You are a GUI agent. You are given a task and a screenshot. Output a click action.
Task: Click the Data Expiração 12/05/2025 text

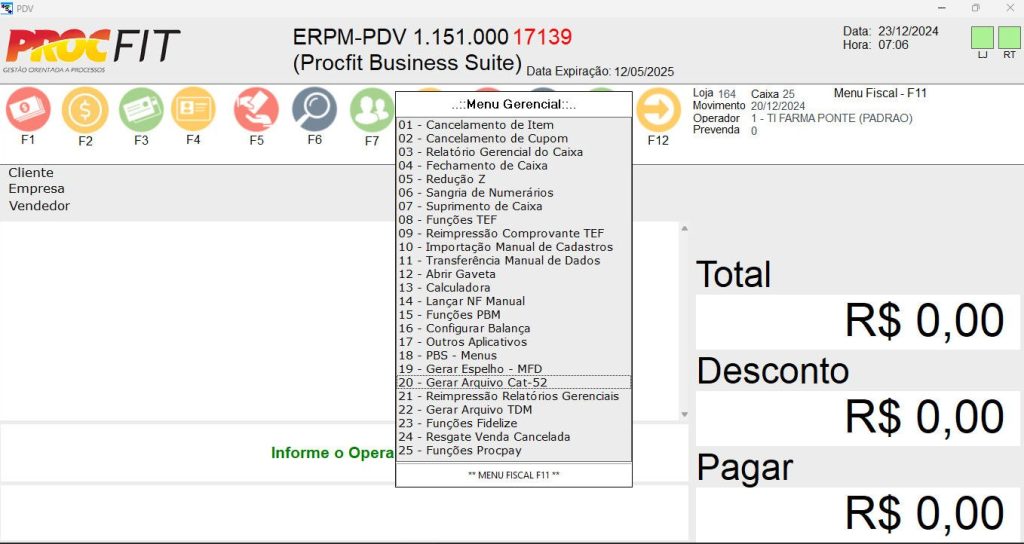600,72
